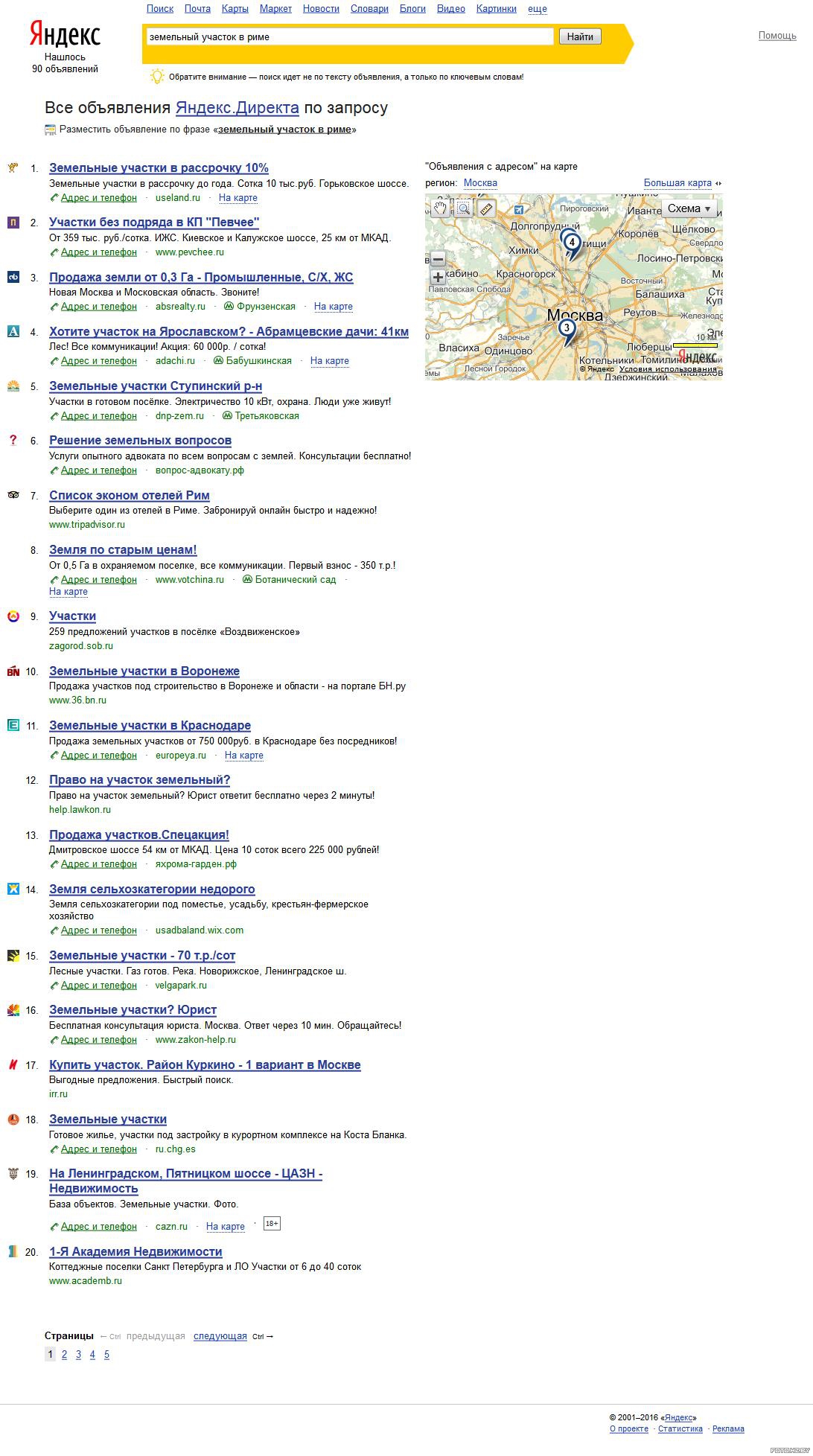Click the letter A favicon of Абрамцевские дачи ad

13,331
